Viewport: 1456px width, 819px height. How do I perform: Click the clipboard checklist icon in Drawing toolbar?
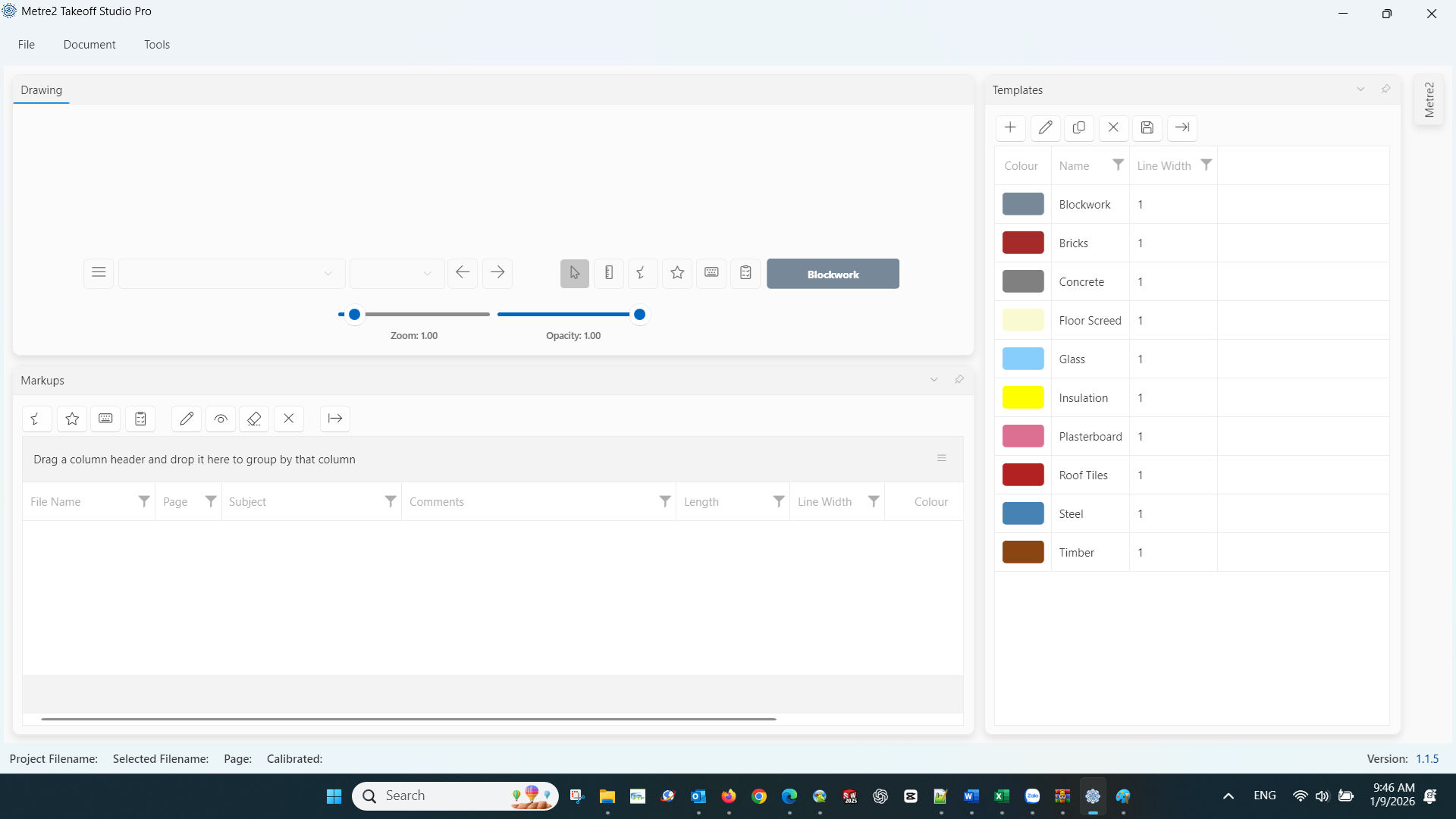pos(745,273)
